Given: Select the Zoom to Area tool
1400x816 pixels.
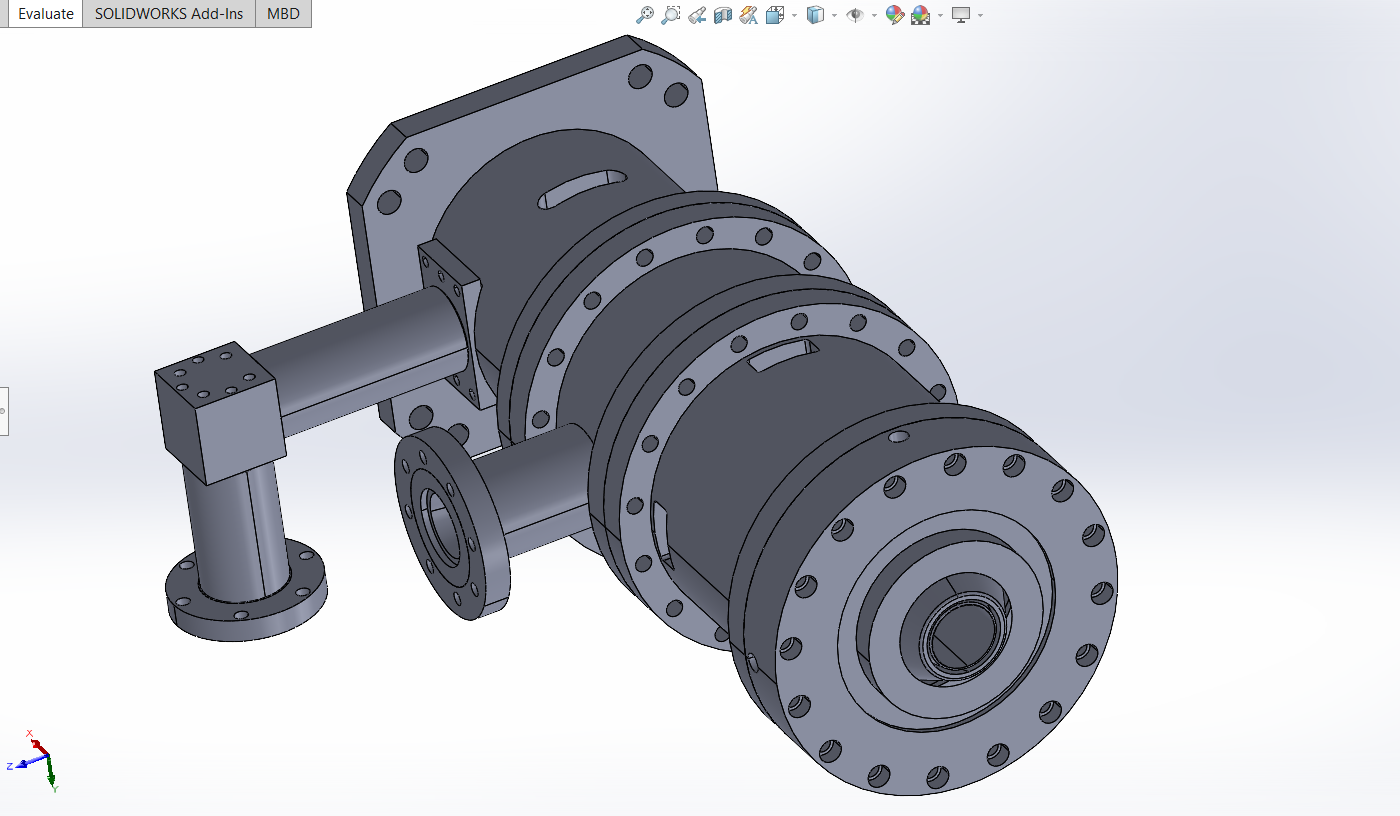Looking at the screenshot, I should coord(670,15).
